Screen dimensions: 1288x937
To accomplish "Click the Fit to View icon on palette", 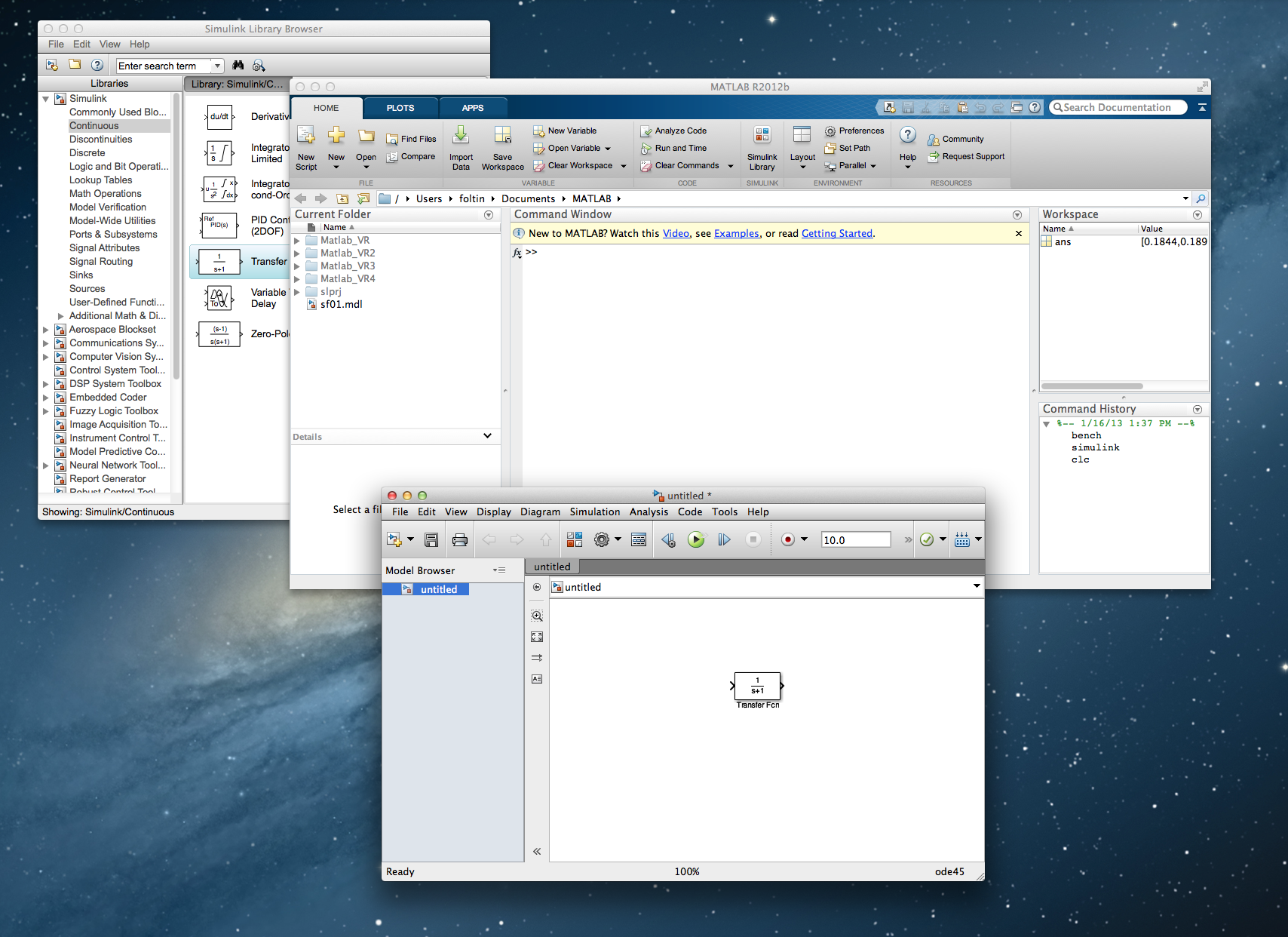I will 537,637.
